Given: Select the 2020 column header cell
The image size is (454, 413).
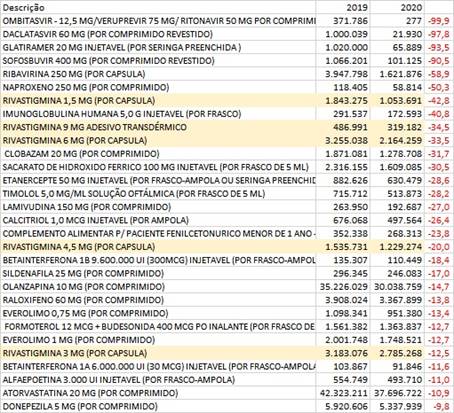Looking at the screenshot, I should click(397, 7).
